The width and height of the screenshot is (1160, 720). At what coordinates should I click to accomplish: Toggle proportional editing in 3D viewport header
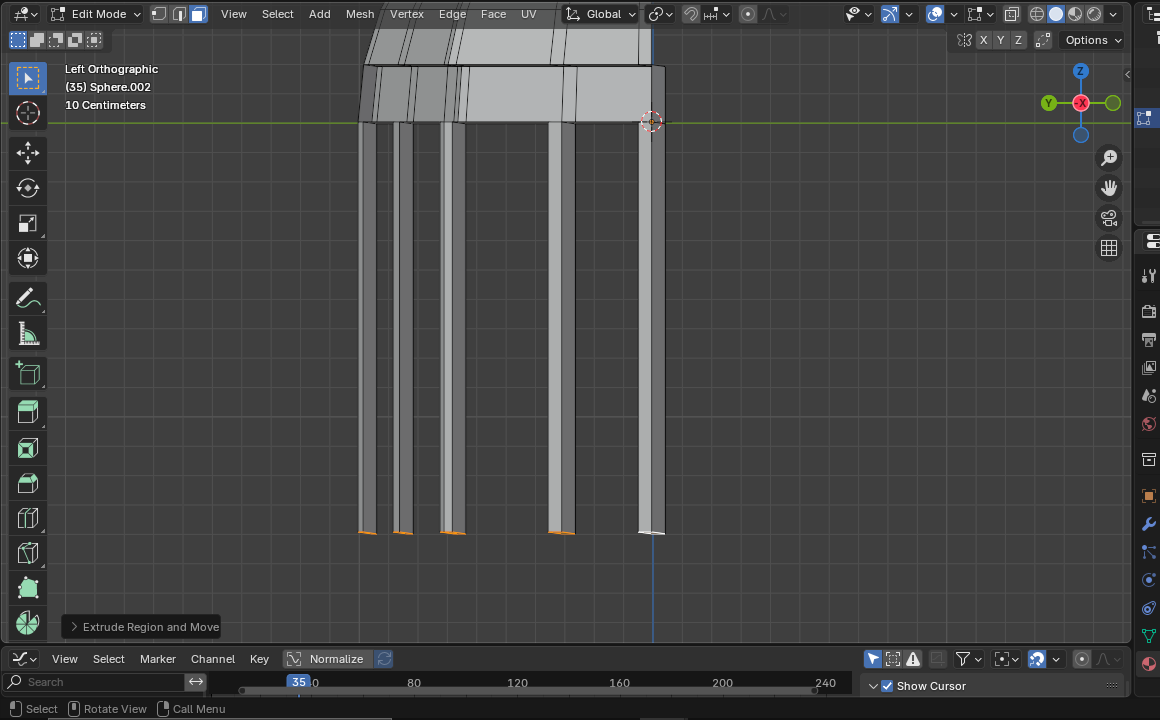pos(747,14)
